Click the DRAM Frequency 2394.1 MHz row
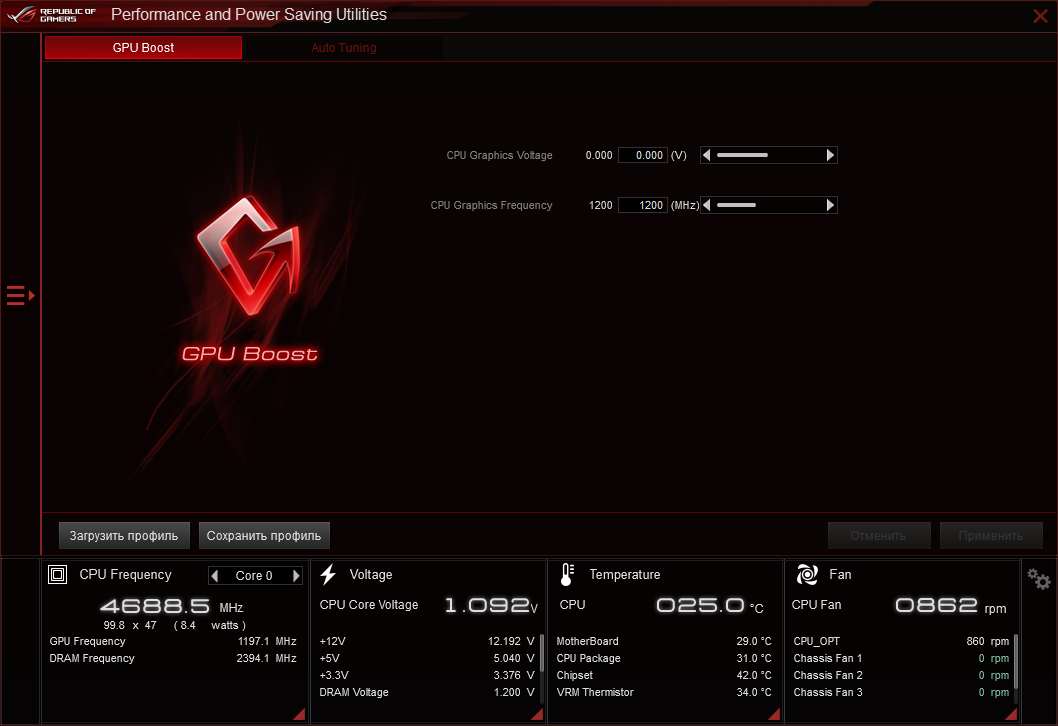The height and width of the screenshot is (726, 1058). (173, 659)
